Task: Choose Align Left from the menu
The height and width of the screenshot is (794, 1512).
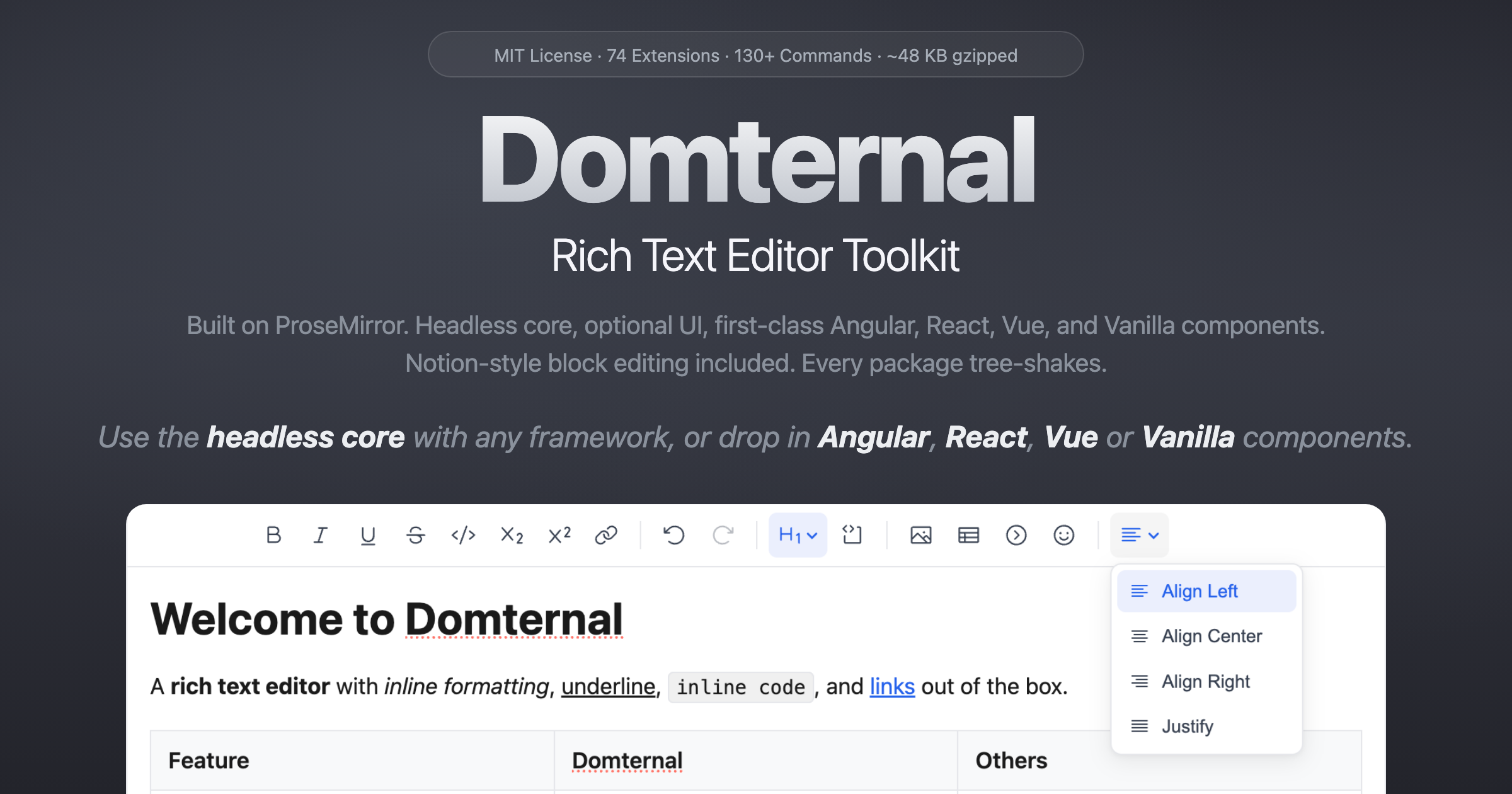Action: 1206,591
